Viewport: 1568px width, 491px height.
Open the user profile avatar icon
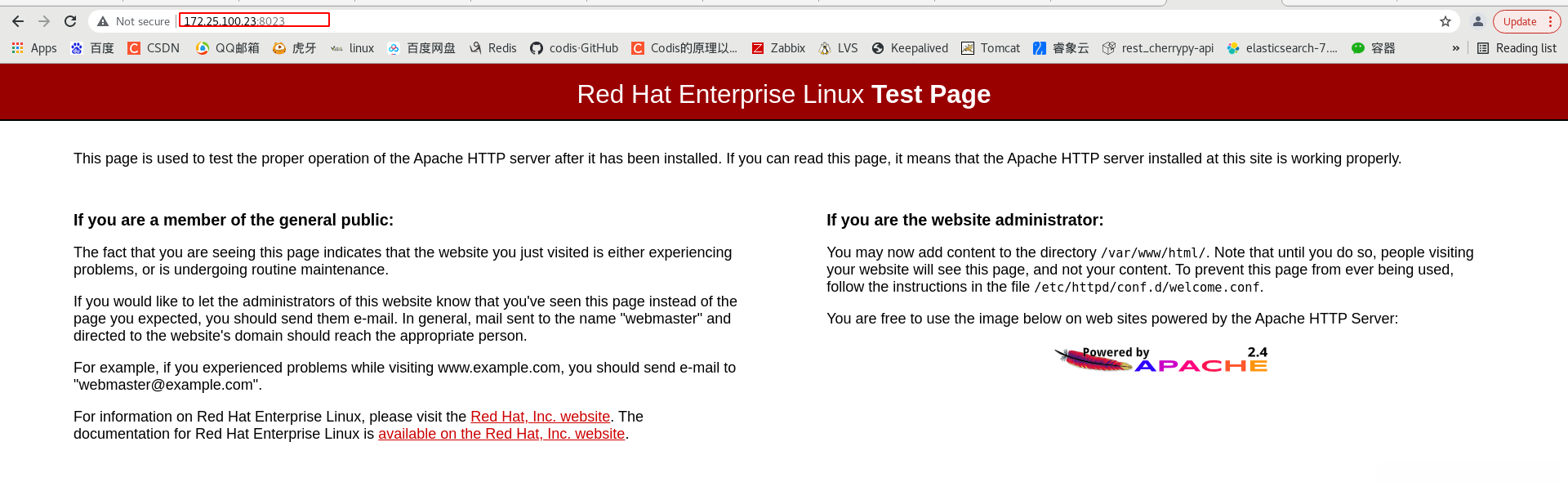(x=1477, y=21)
